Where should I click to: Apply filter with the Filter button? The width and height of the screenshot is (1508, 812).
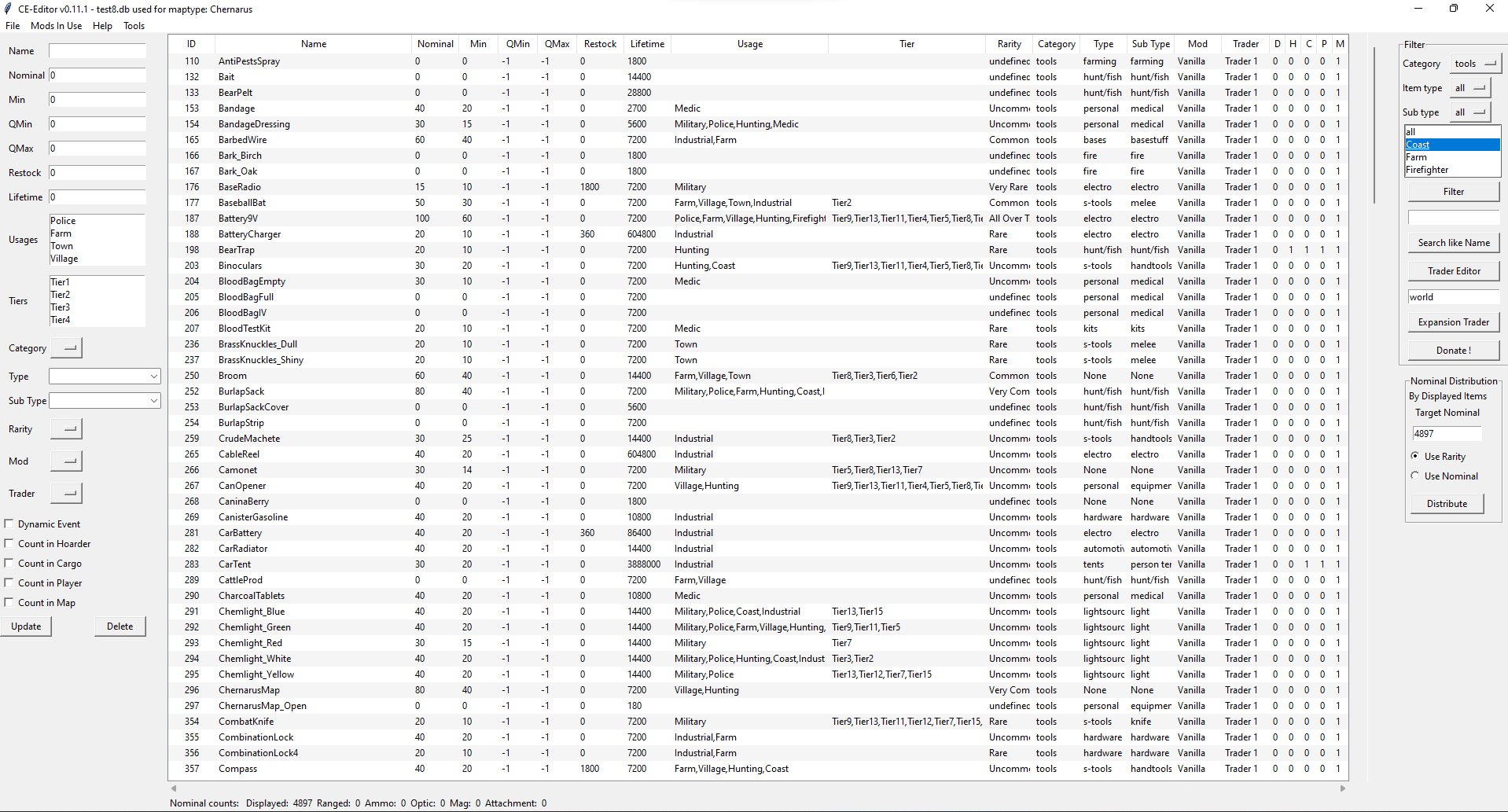pos(1454,192)
